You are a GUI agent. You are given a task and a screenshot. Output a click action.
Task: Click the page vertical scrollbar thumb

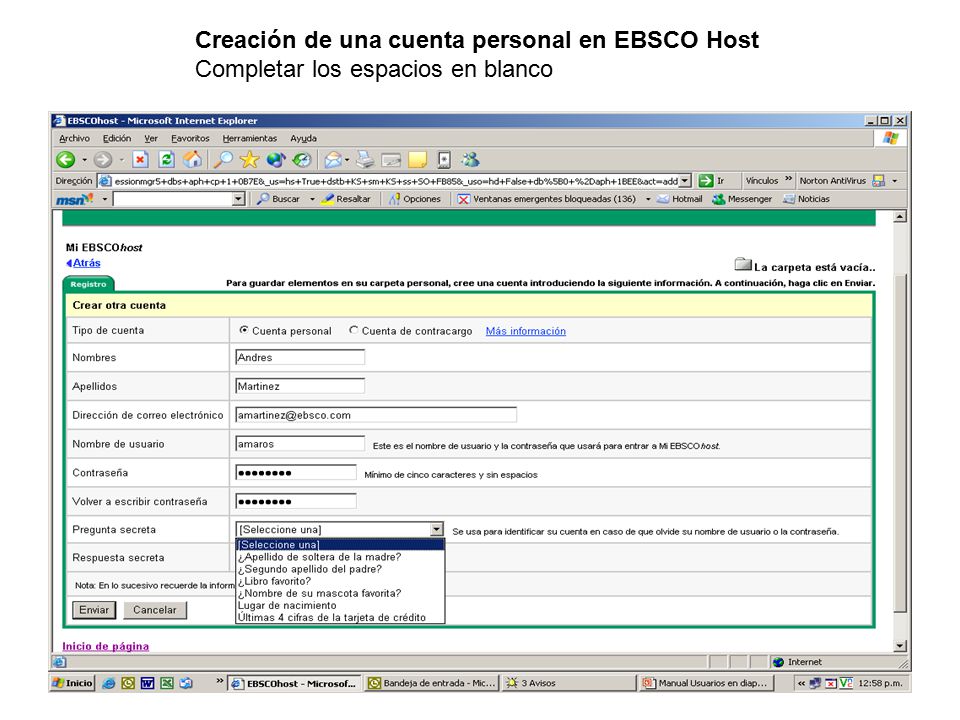coord(899,443)
